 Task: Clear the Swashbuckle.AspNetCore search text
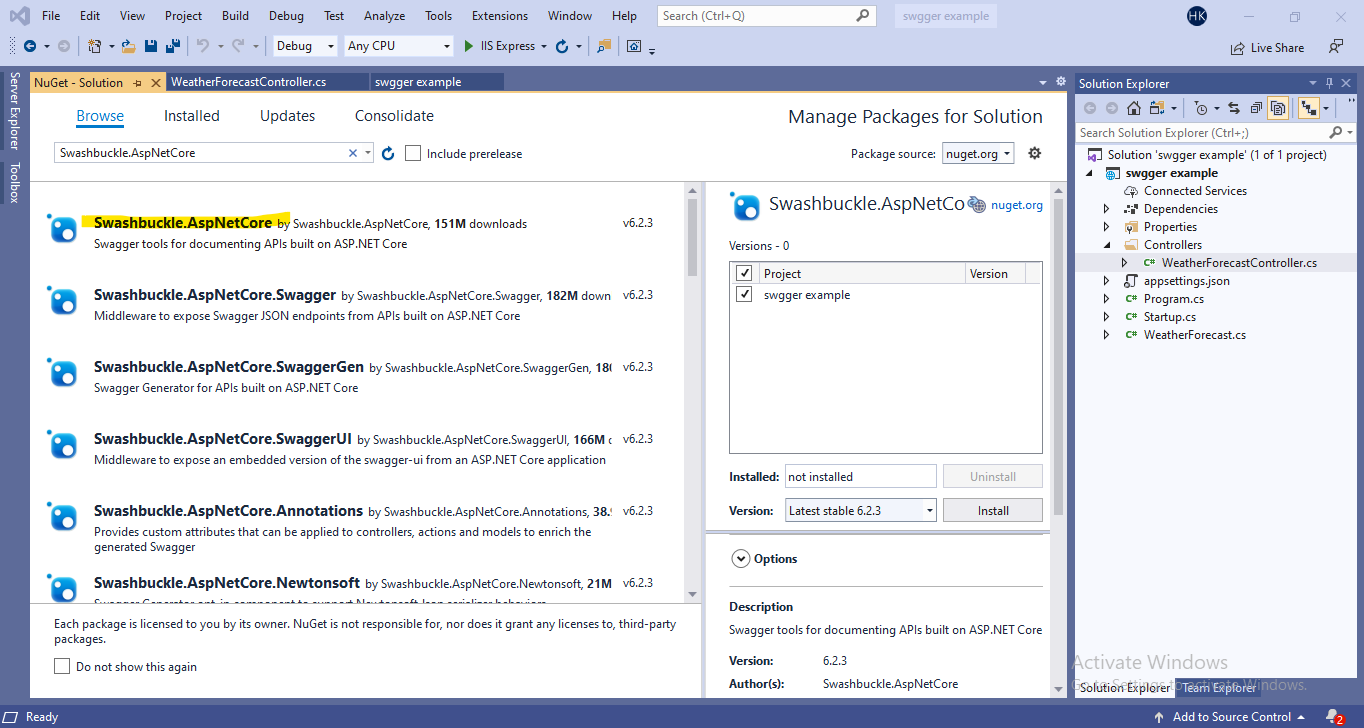(352, 153)
